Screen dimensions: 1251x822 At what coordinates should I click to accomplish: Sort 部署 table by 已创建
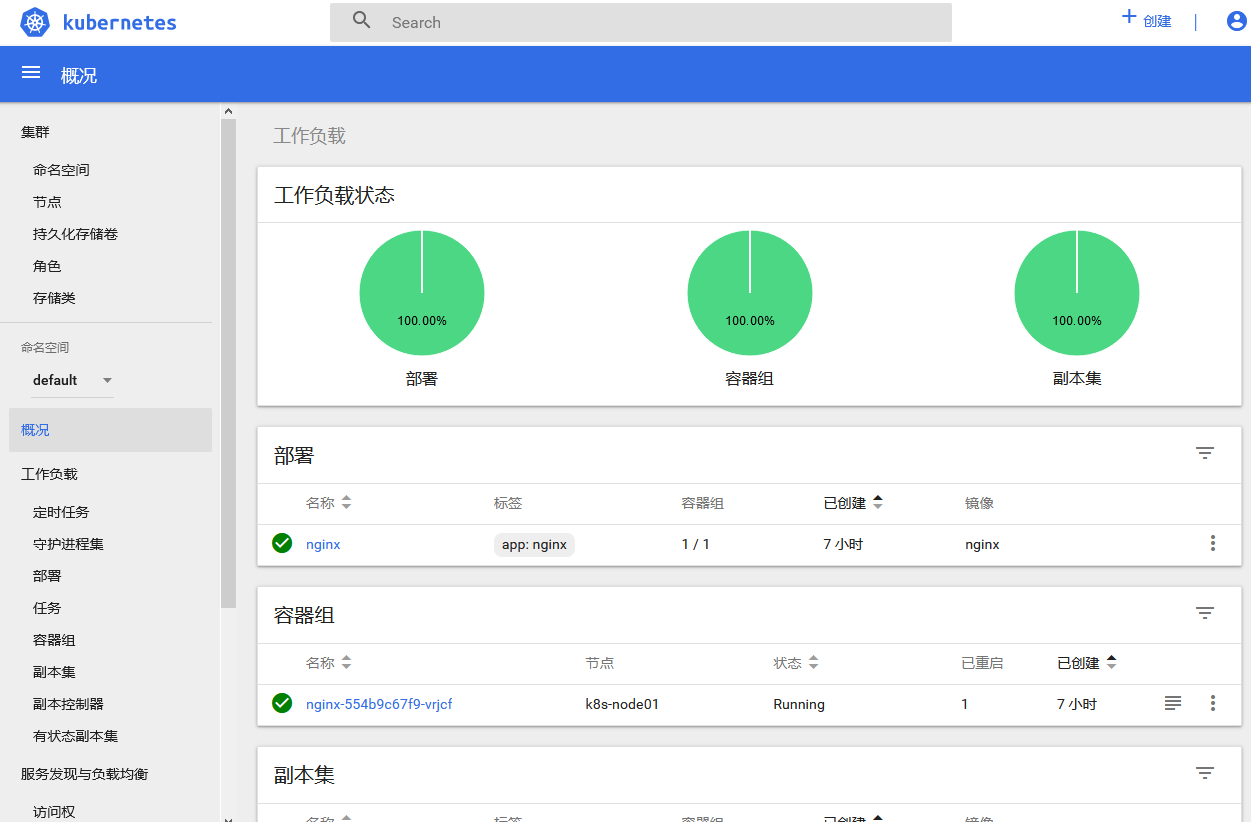(x=853, y=503)
